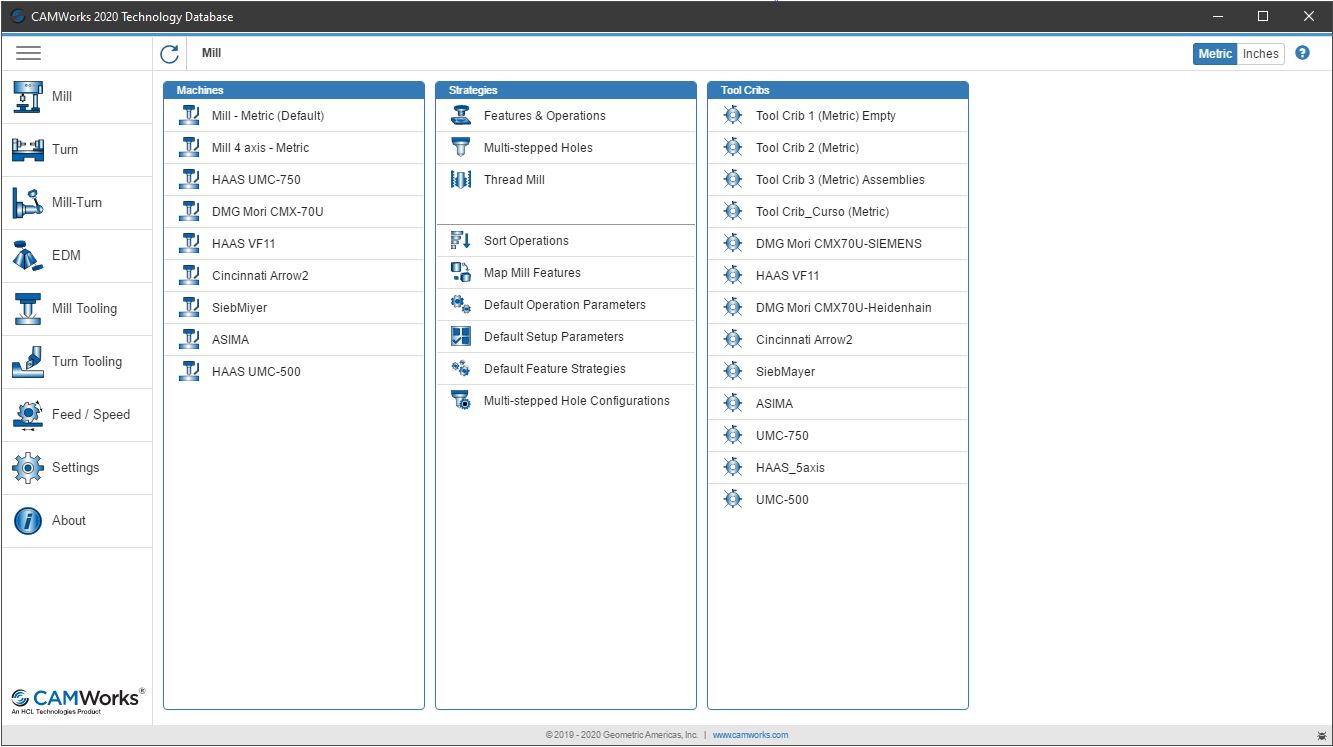Open ASIMA tool crib

pos(838,404)
